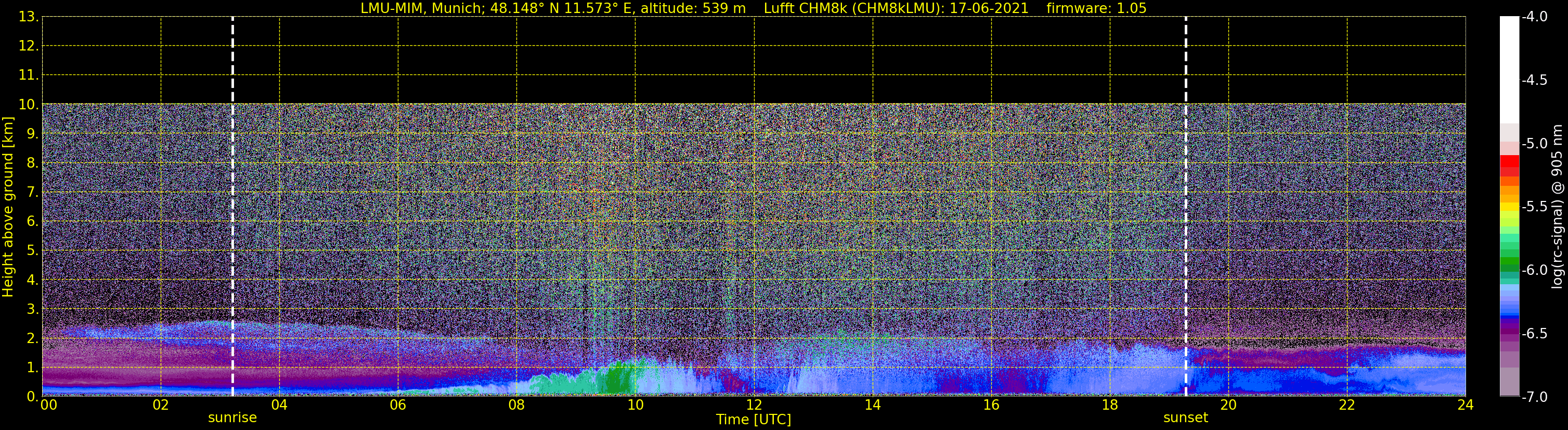Click the height axis tick "13"

29,17
